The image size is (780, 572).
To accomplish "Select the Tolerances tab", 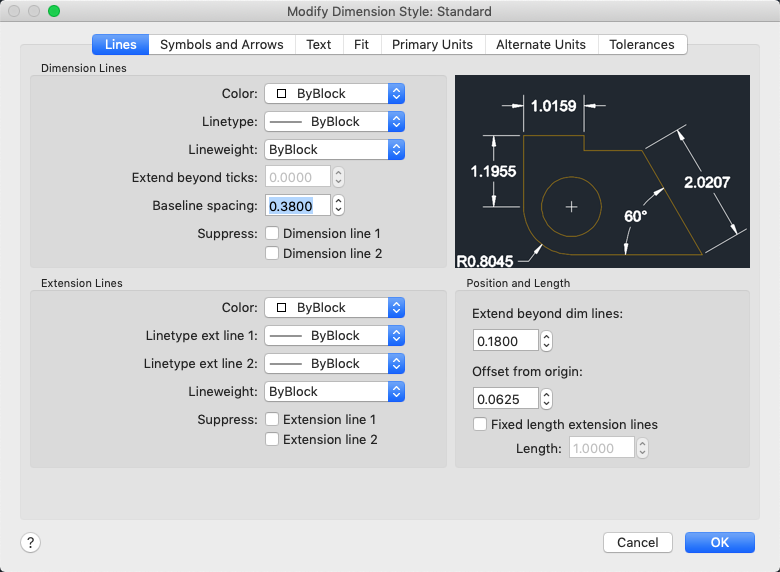I will coord(642,45).
